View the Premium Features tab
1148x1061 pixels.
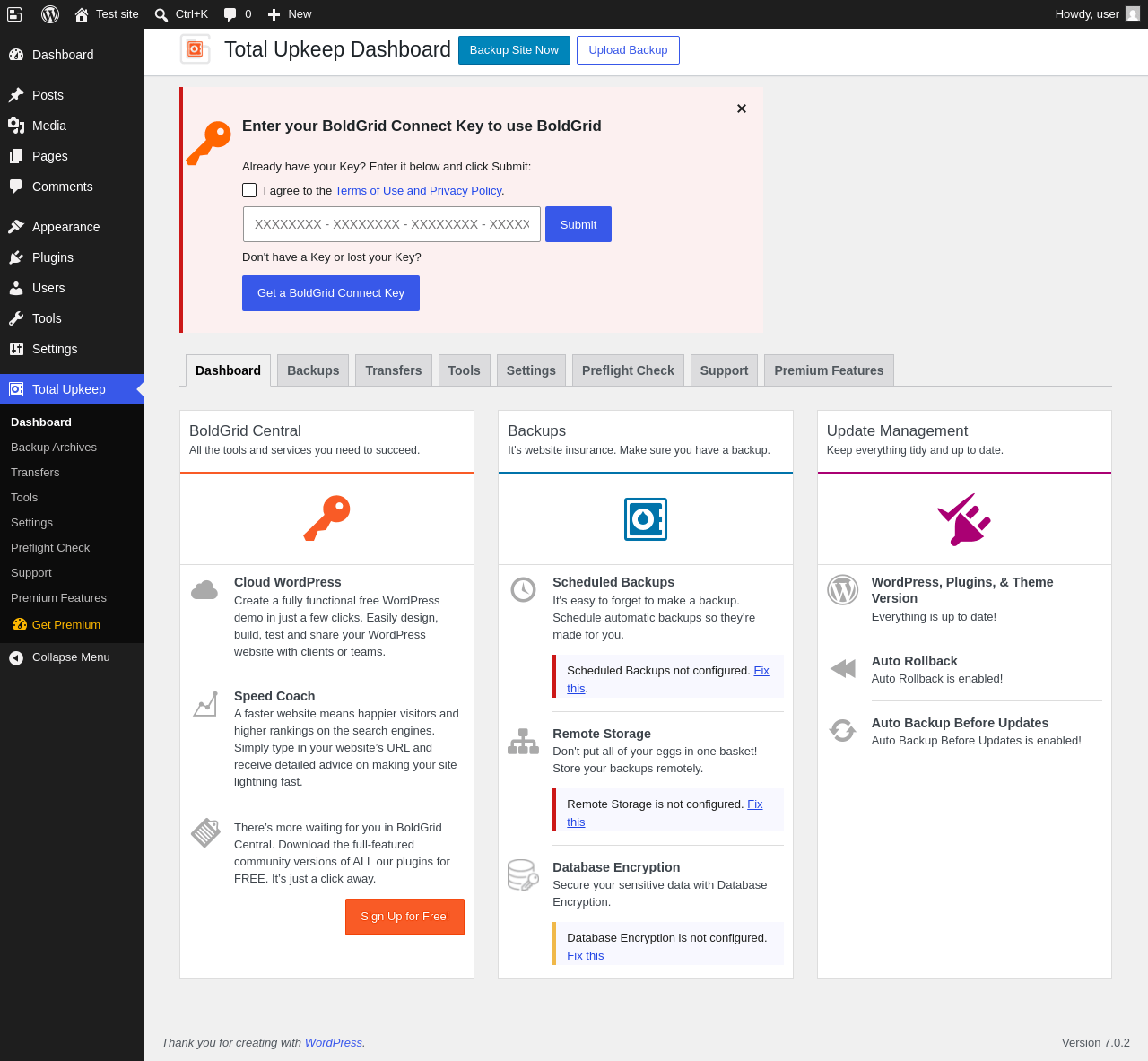829,370
